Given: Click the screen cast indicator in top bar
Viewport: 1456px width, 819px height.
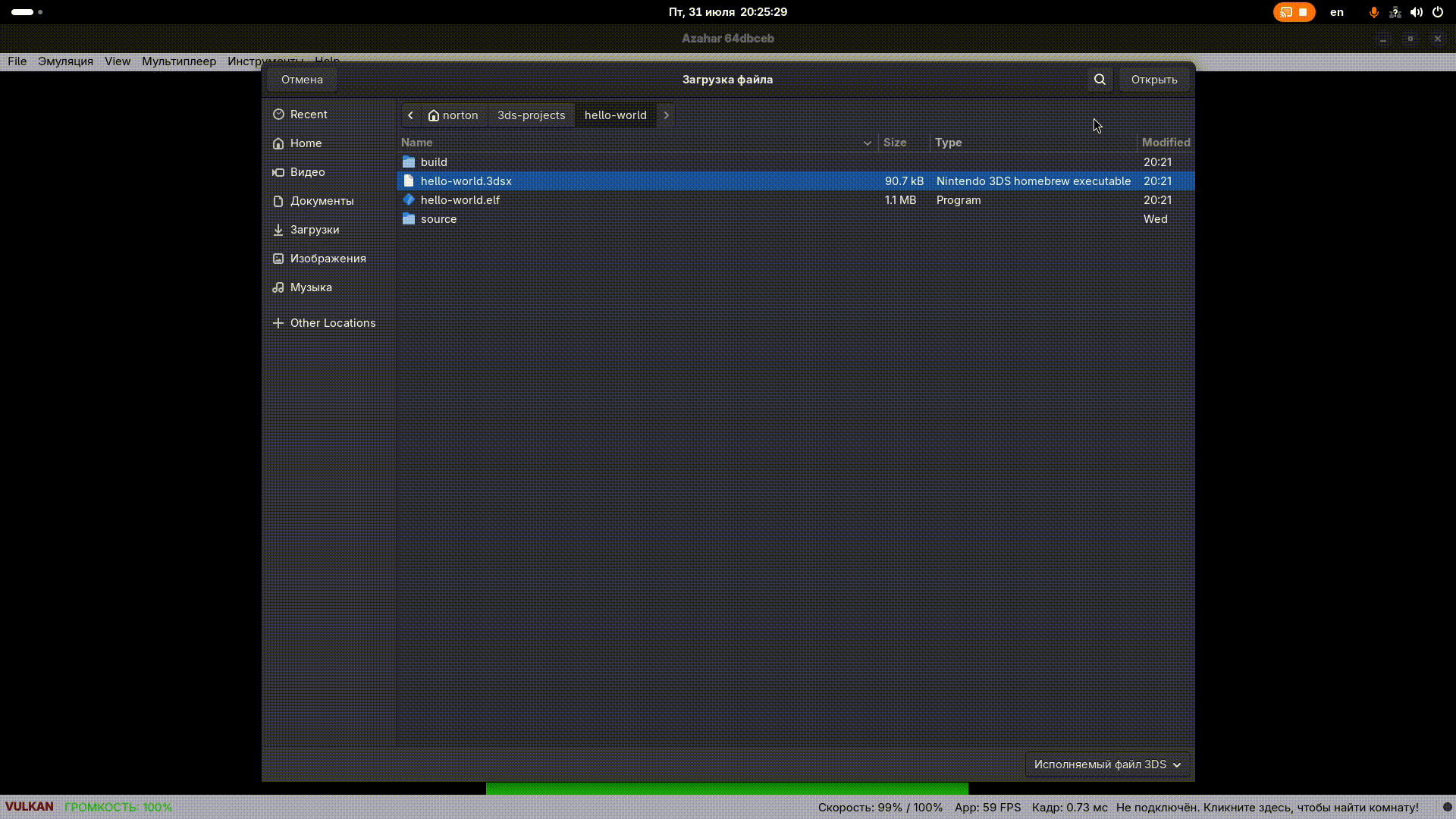Looking at the screenshot, I should pos(1294,12).
